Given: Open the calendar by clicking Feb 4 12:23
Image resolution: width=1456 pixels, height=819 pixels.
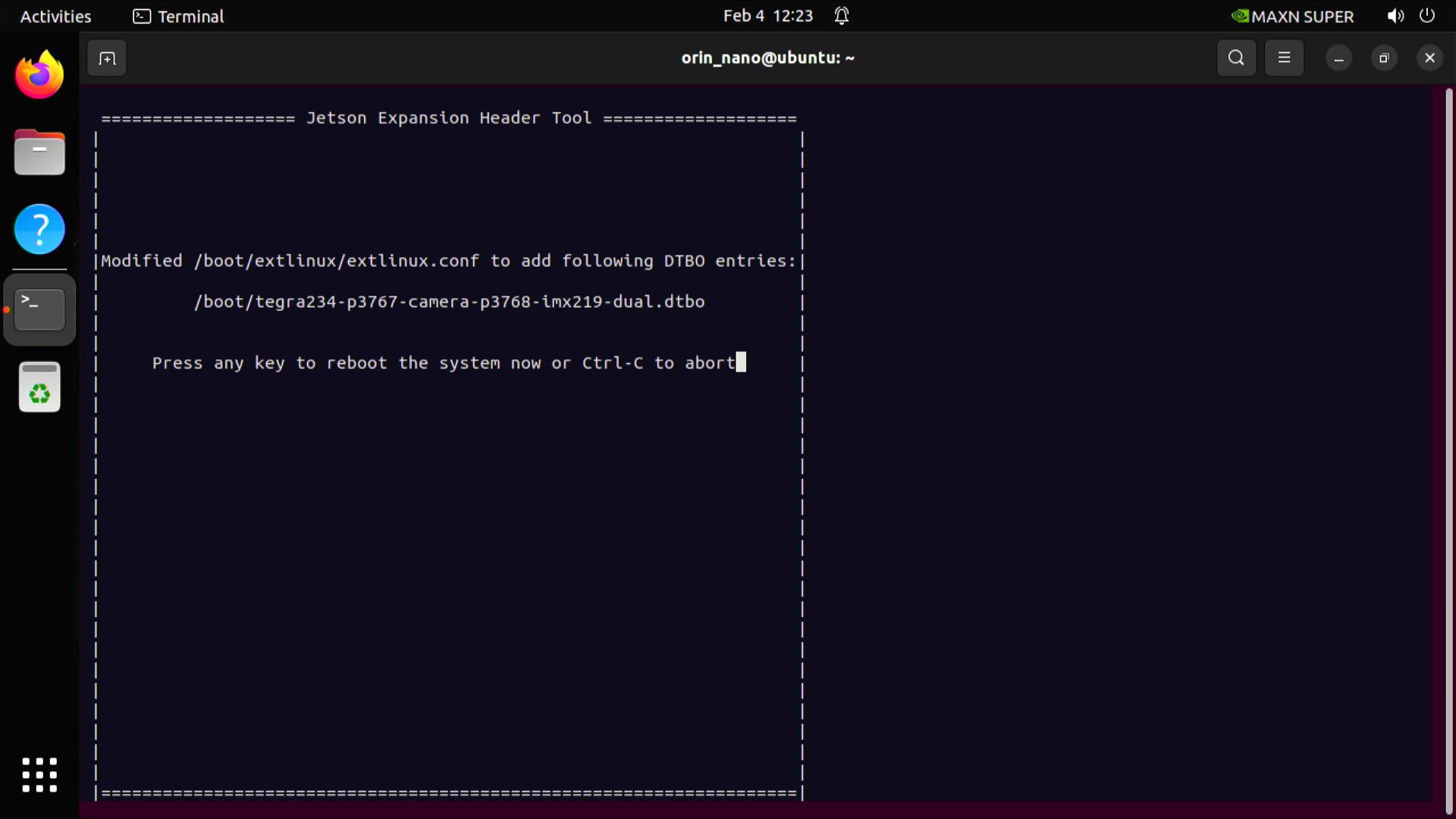Looking at the screenshot, I should pyautogui.click(x=768, y=15).
